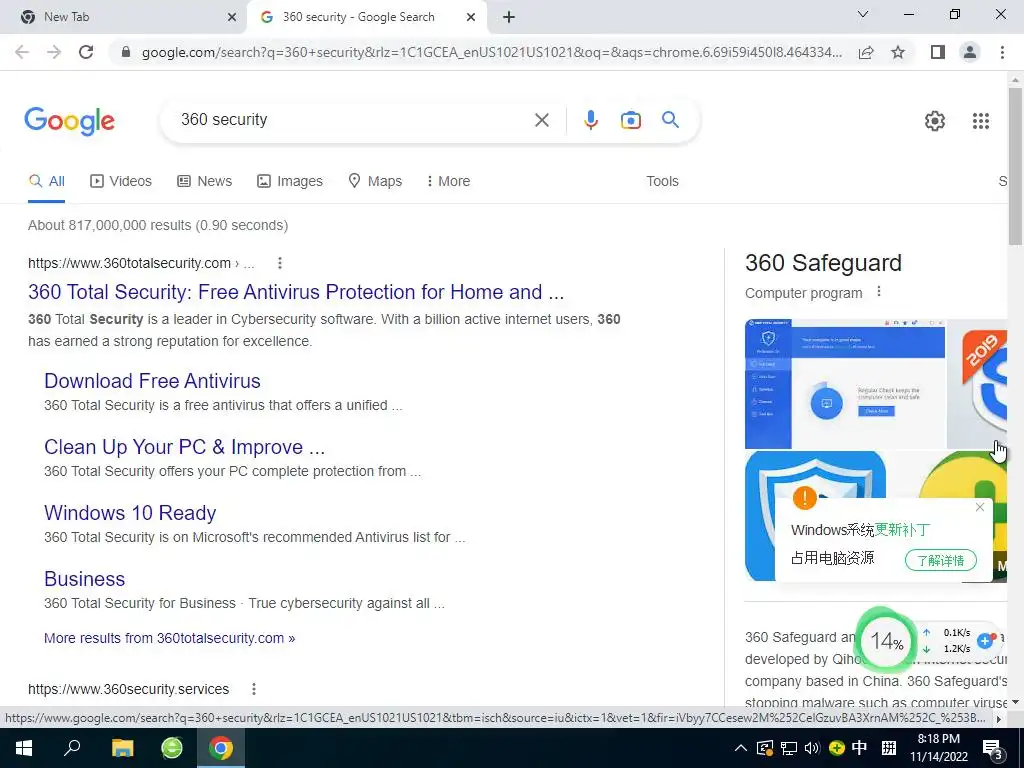Screen dimensions: 1024x768
Task: Click the magnifier search button
Action: point(670,120)
